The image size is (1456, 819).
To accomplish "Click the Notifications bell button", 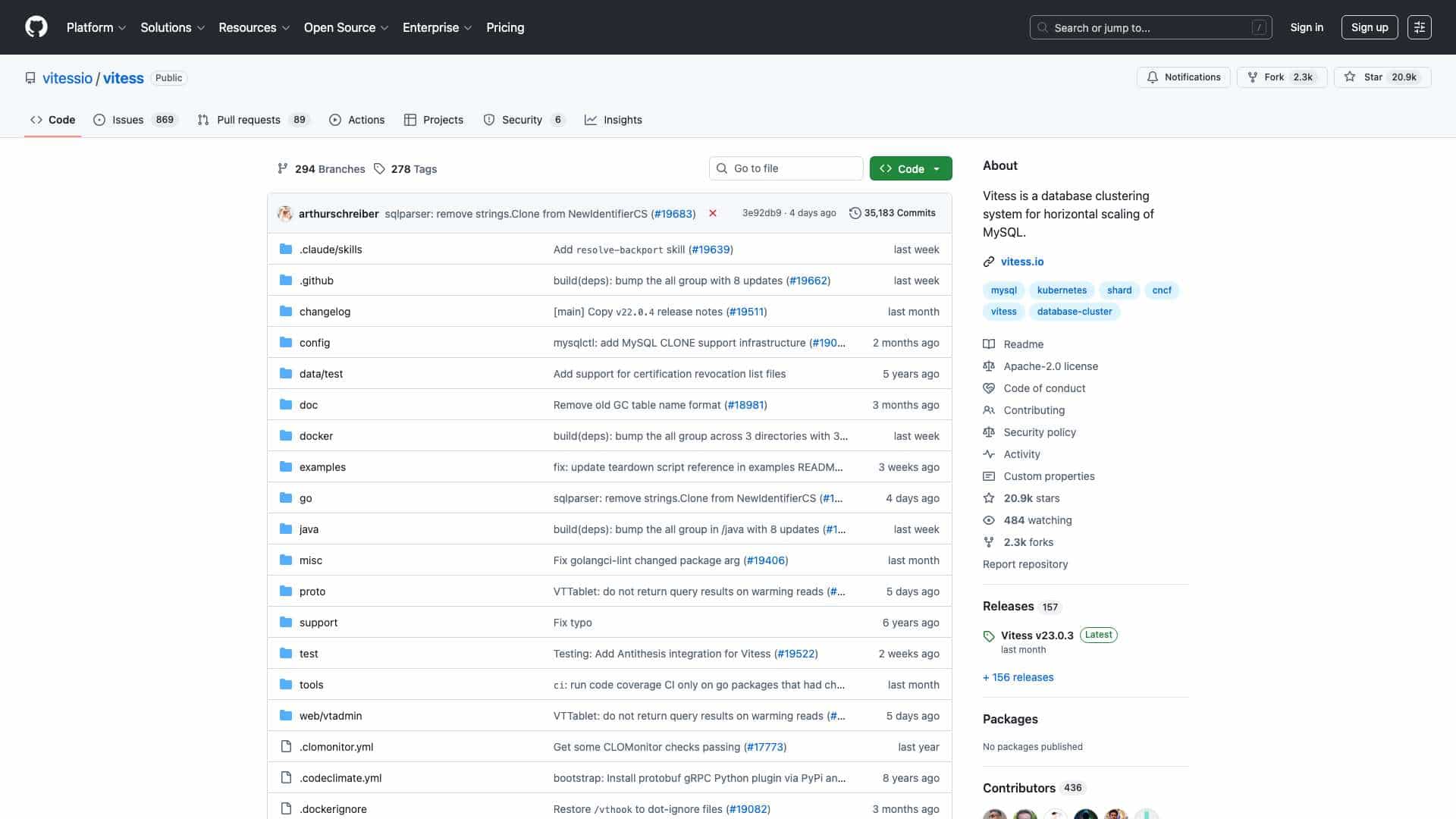I will click(1184, 77).
